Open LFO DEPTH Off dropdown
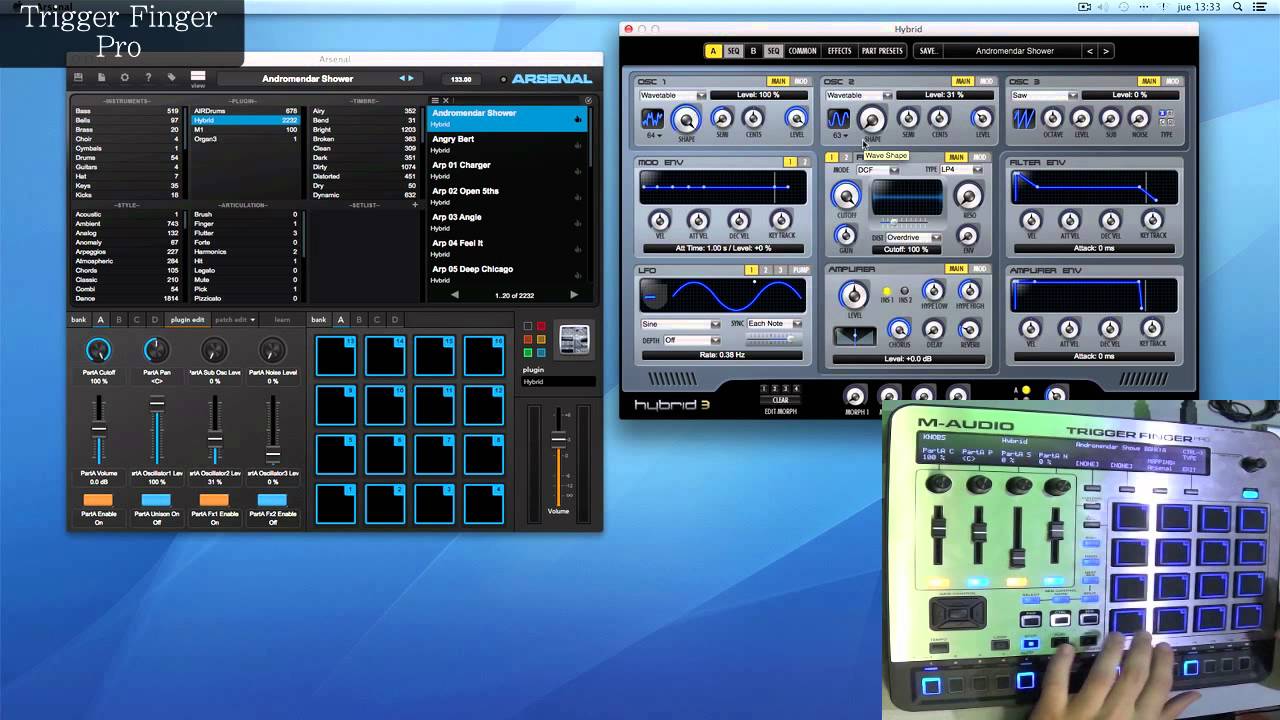The height and width of the screenshot is (720, 1280). (692, 340)
